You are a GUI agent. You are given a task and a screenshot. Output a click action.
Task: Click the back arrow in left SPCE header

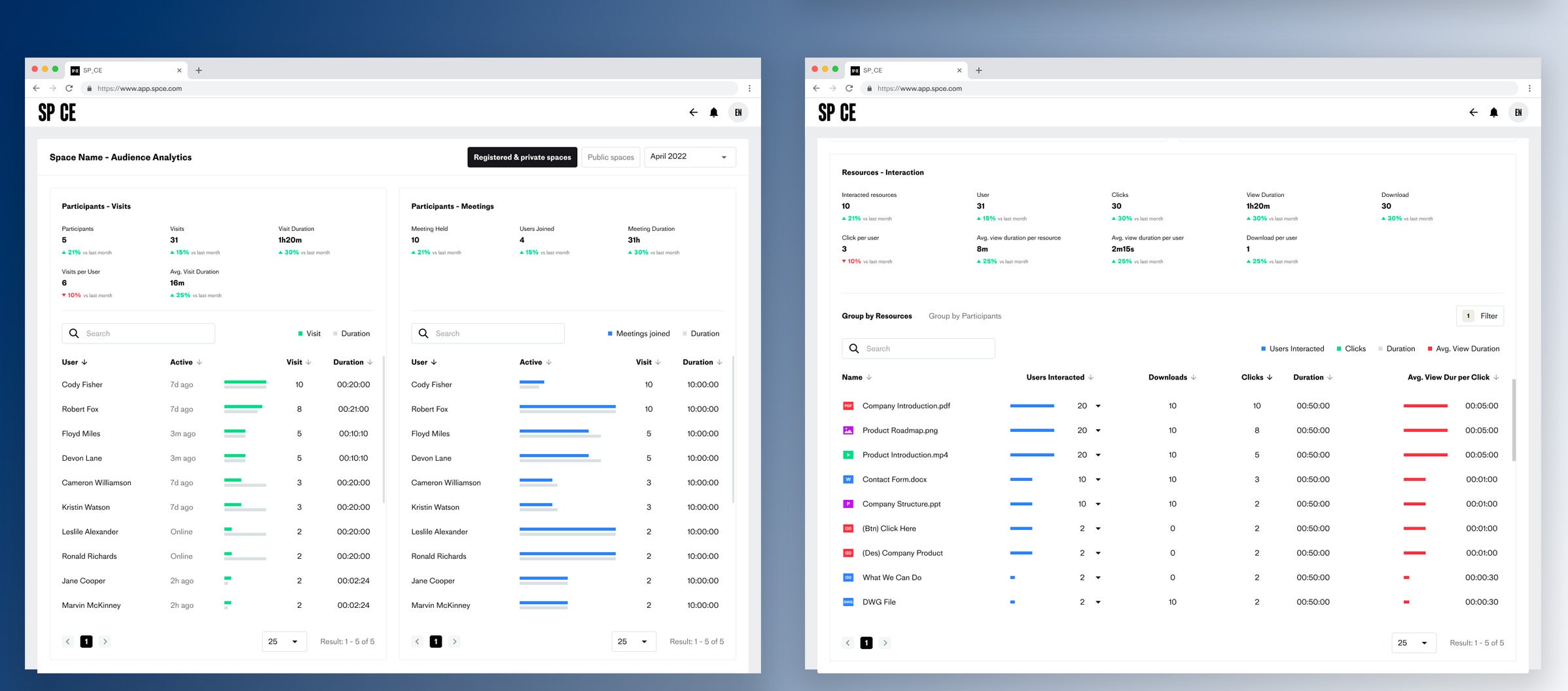click(693, 113)
